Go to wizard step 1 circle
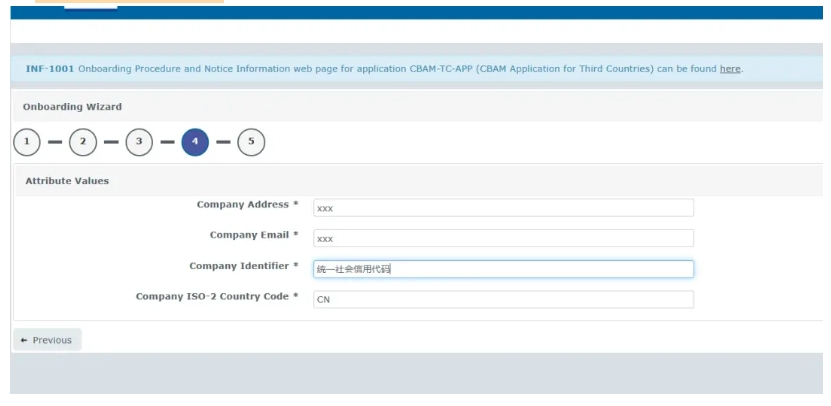The width and height of the screenshot is (831, 406). (x=27, y=143)
